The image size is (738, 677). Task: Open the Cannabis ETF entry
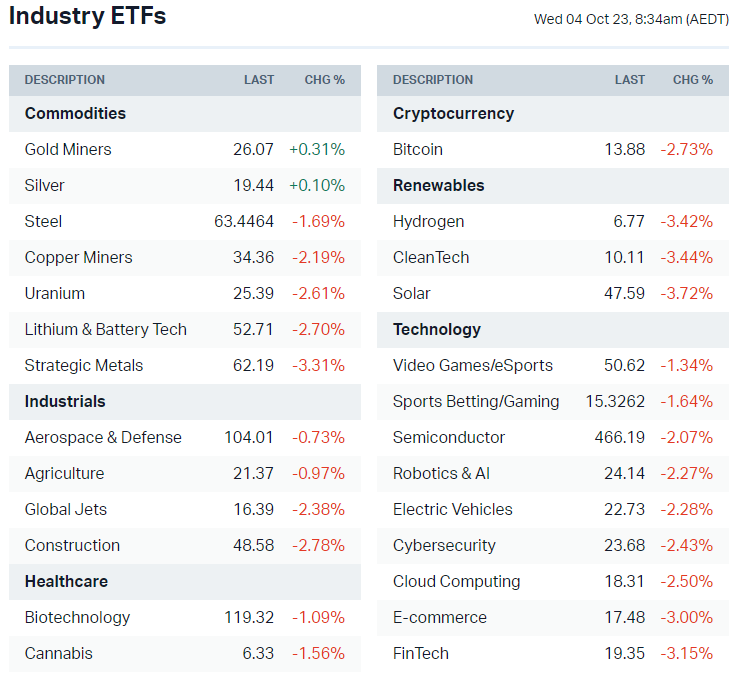(x=59, y=653)
